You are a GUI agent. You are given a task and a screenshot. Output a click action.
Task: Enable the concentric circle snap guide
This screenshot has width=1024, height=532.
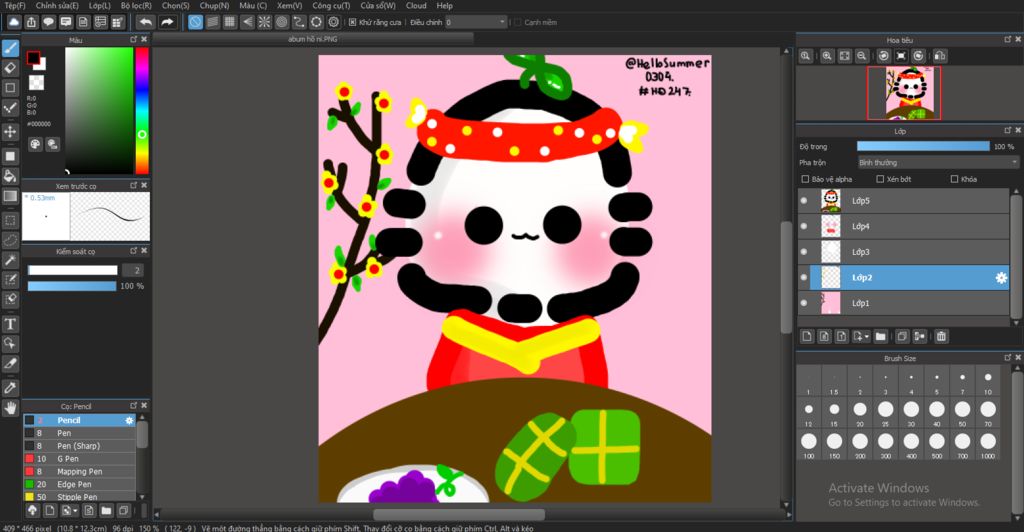pos(281,22)
